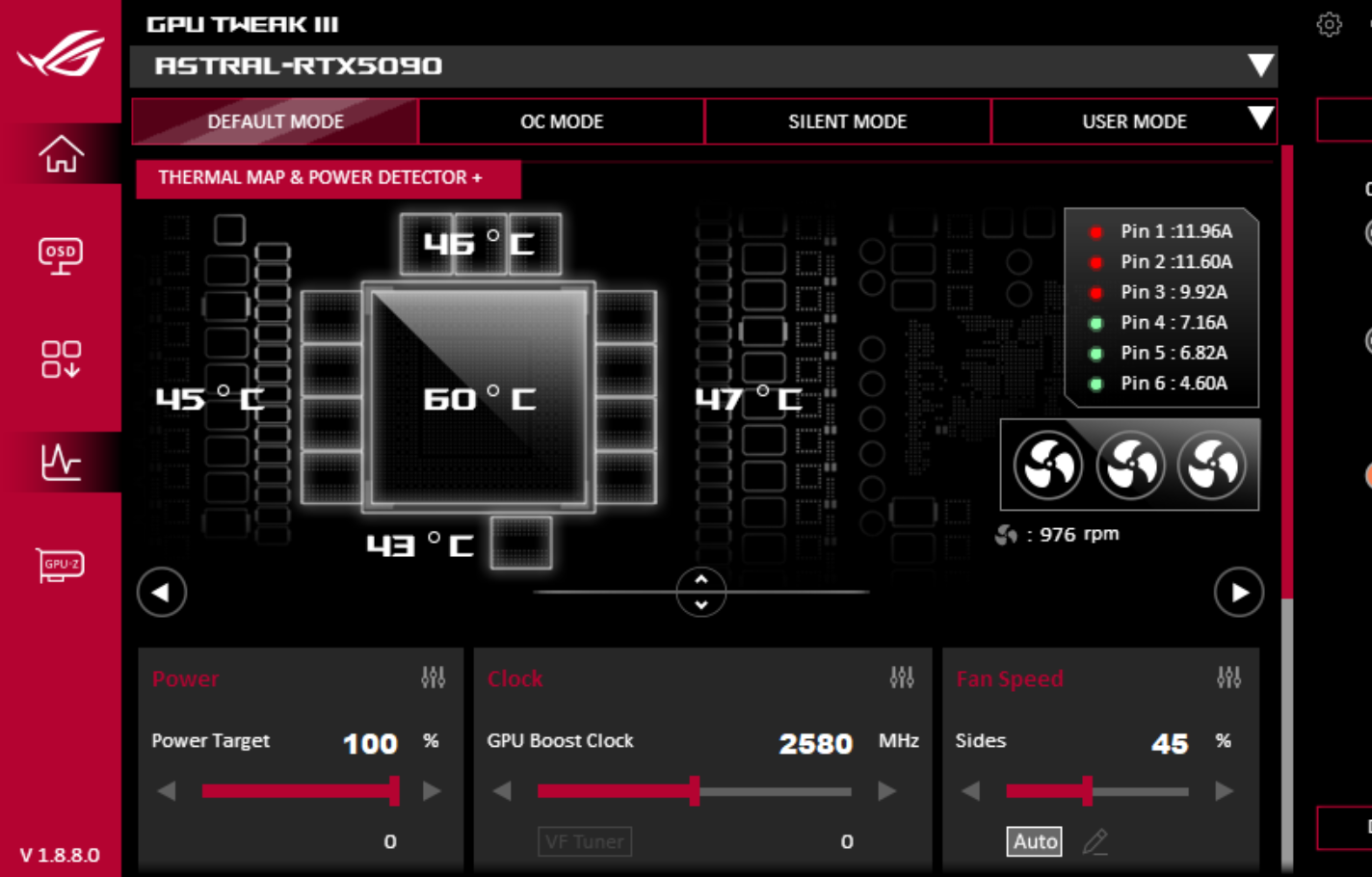Screen dimensions: 1372x877
Task: Launch GPU-Z from sidebar icon
Action: pos(61,564)
